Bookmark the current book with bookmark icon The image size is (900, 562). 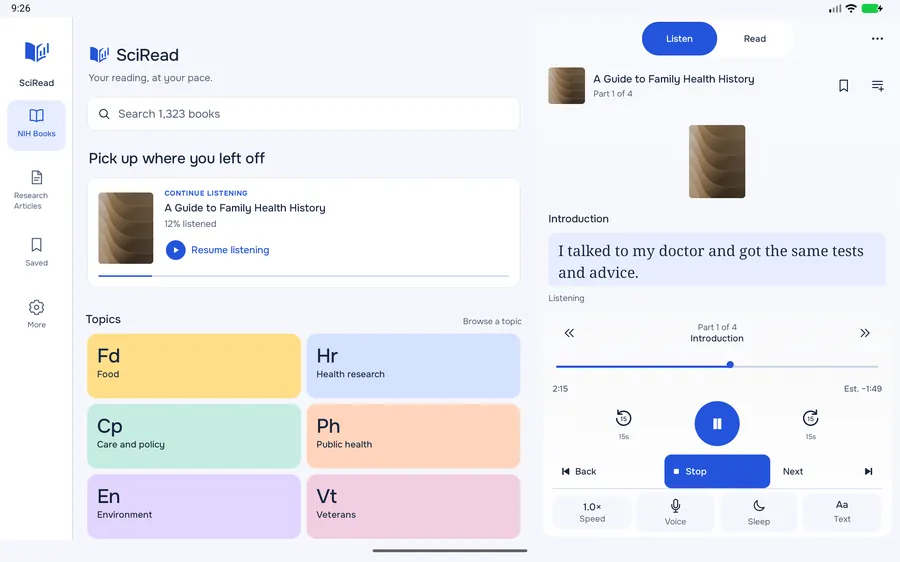(843, 86)
